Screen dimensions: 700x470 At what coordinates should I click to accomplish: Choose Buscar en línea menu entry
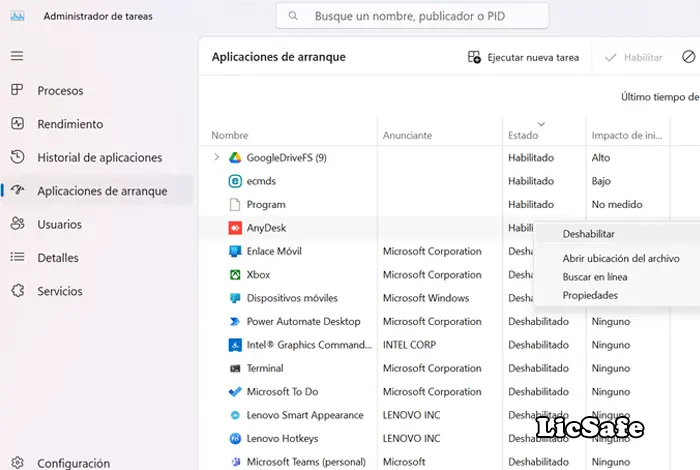pos(595,277)
